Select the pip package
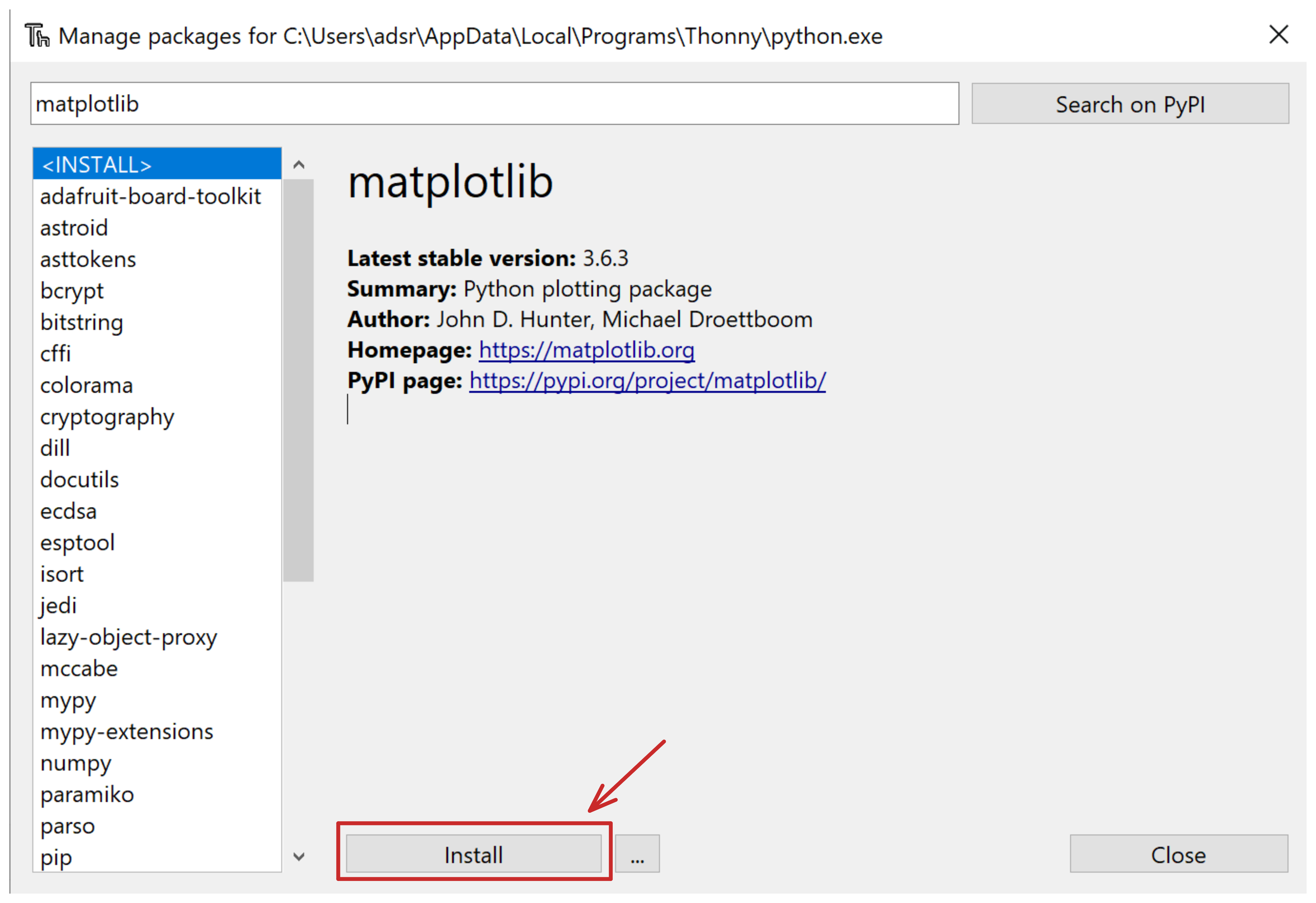 click(x=157, y=857)
